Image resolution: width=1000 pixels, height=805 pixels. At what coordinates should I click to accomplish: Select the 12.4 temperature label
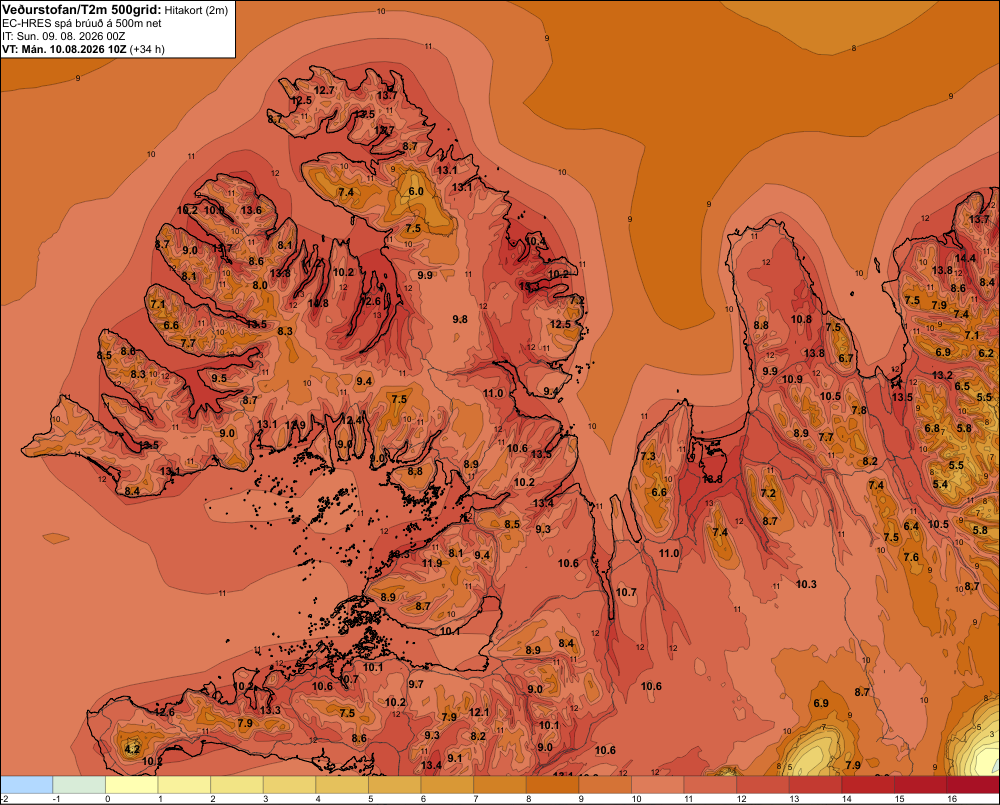tap(351, 420)
